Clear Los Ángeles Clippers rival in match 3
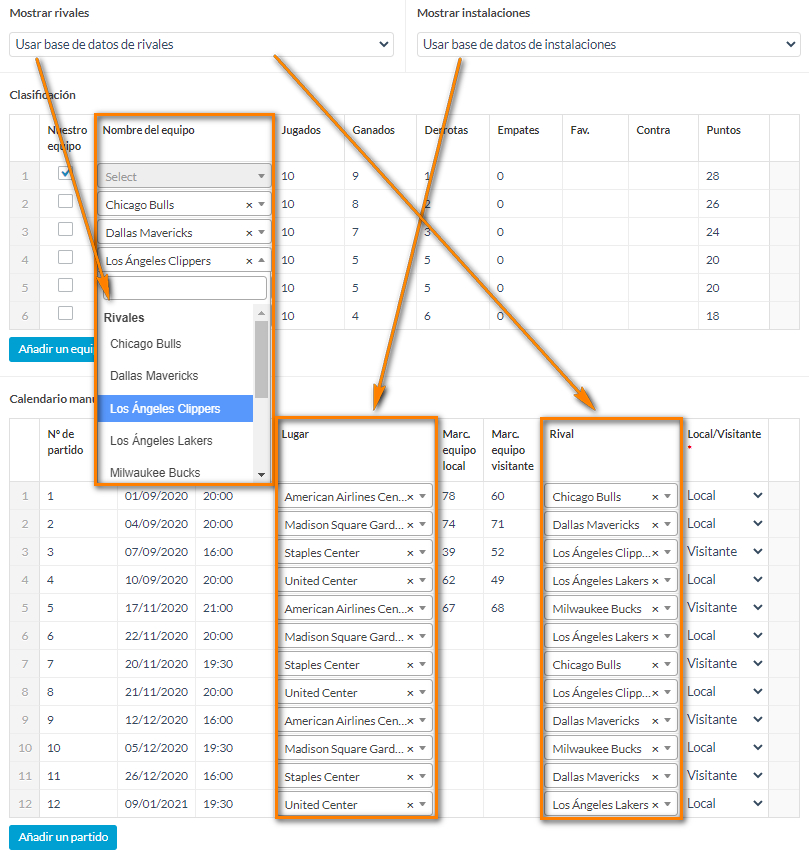 click(x=655, y=553)
